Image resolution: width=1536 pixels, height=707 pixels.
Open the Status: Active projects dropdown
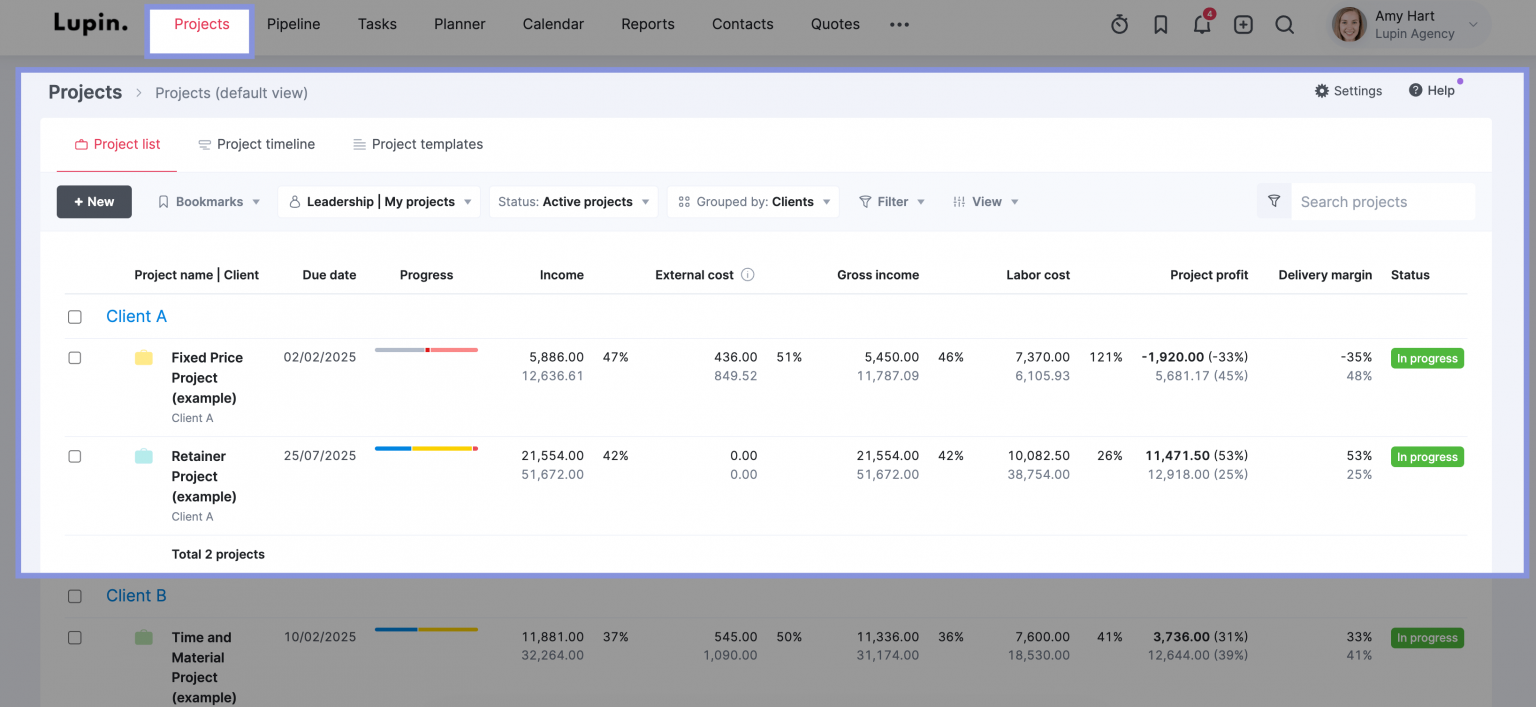pos(572,201)
